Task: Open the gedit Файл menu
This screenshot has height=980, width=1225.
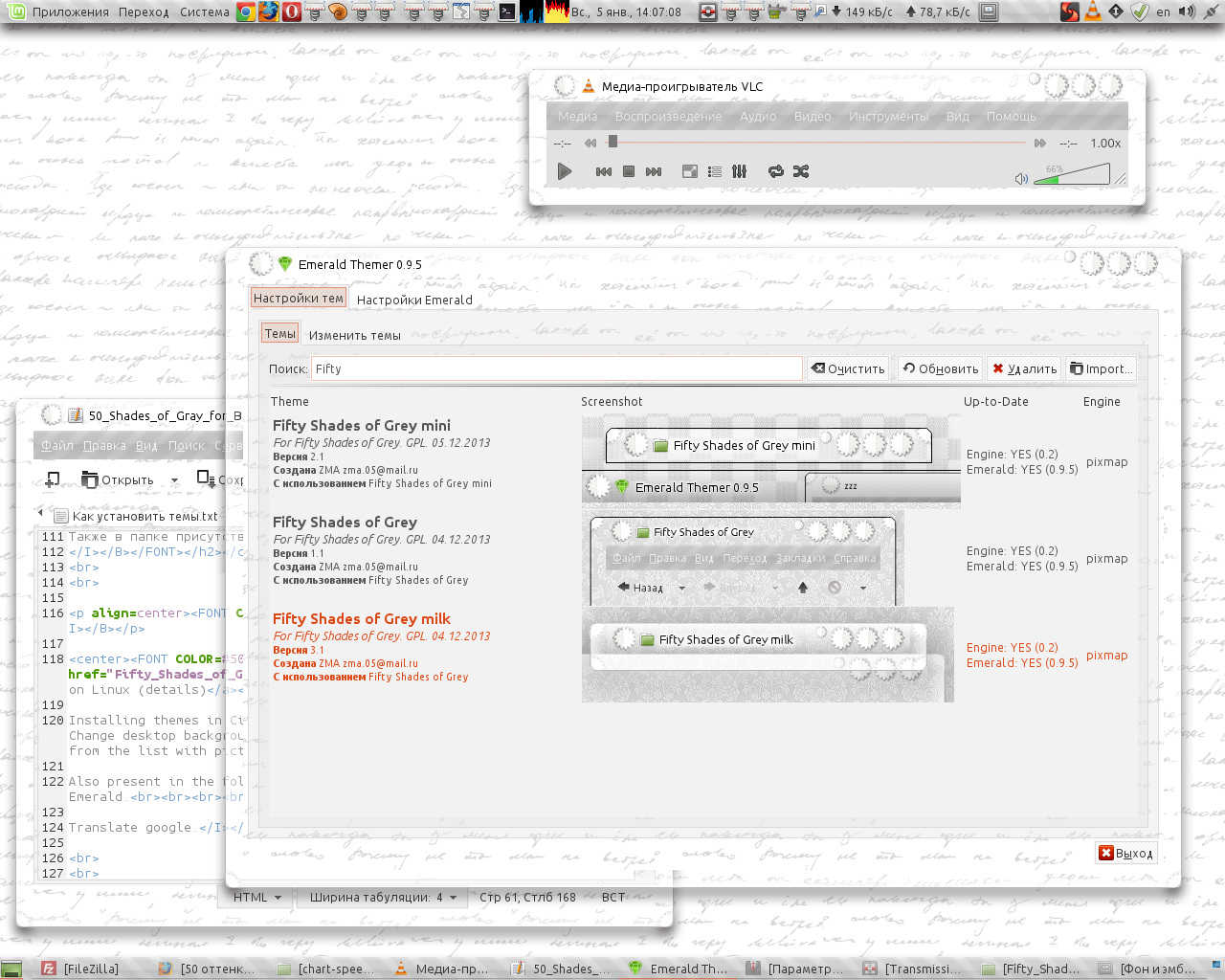Action: pos(57,446)
